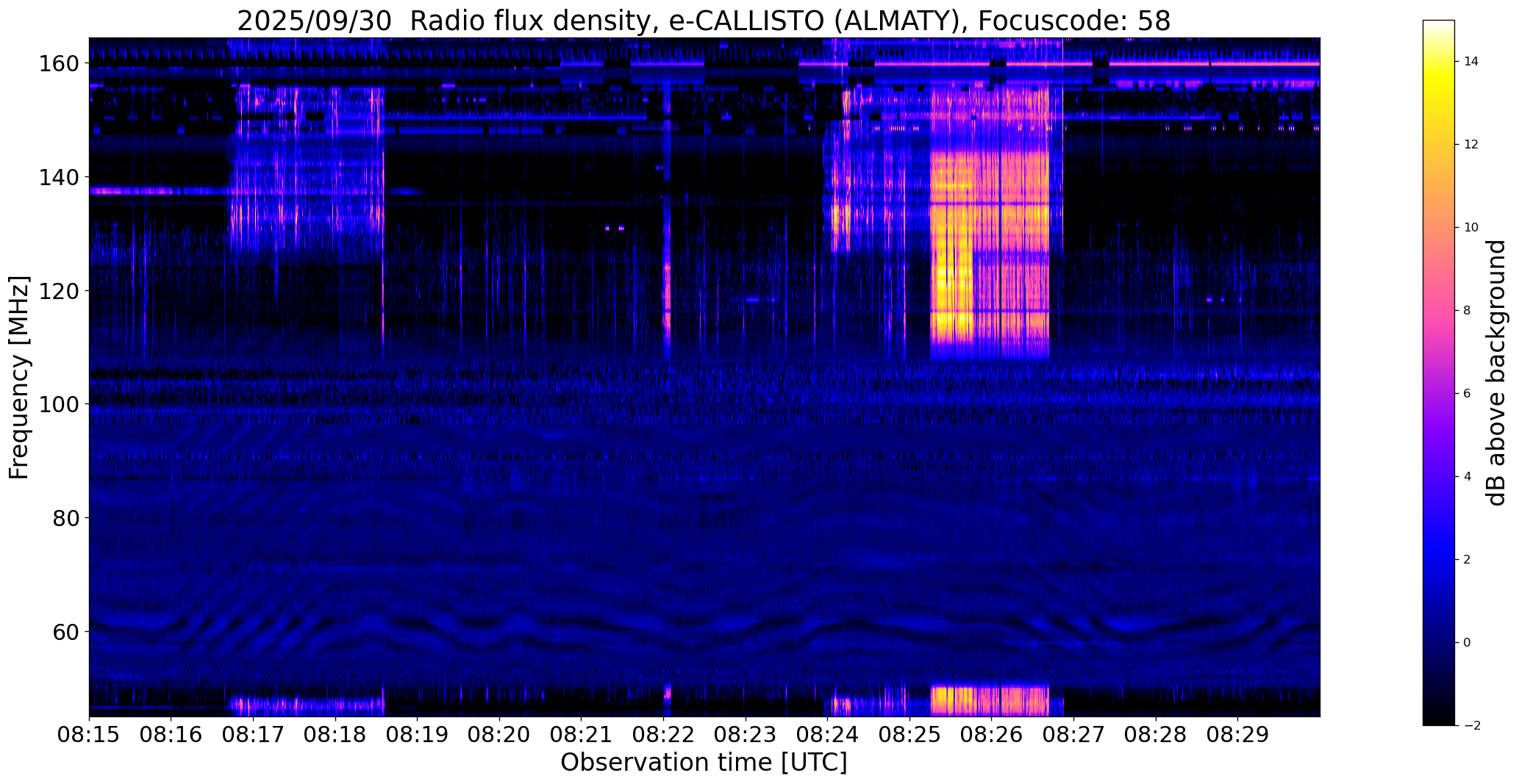Click the 08:24 time tick label

pos(827,736)
